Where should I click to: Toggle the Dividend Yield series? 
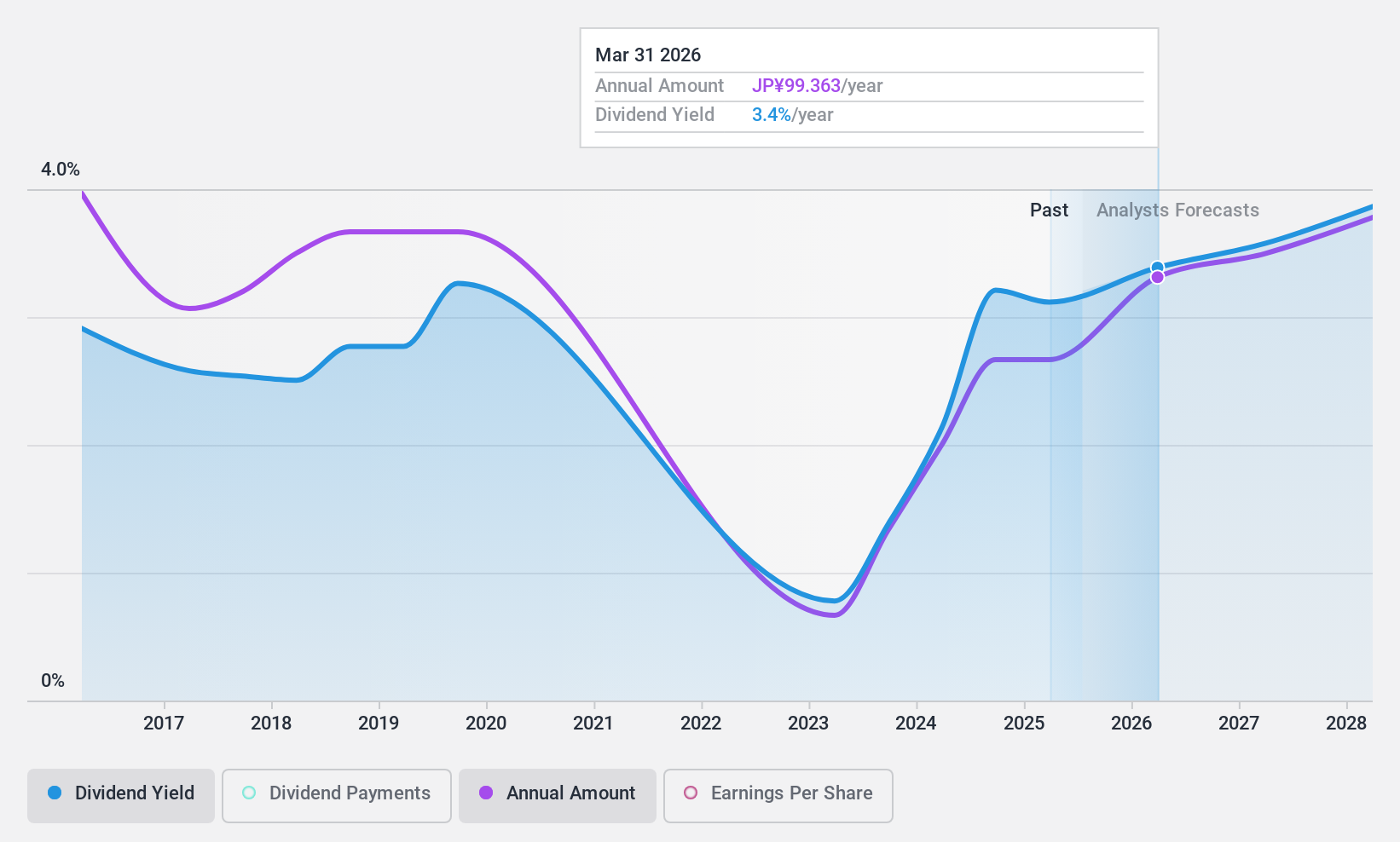(x=121, y=796)
